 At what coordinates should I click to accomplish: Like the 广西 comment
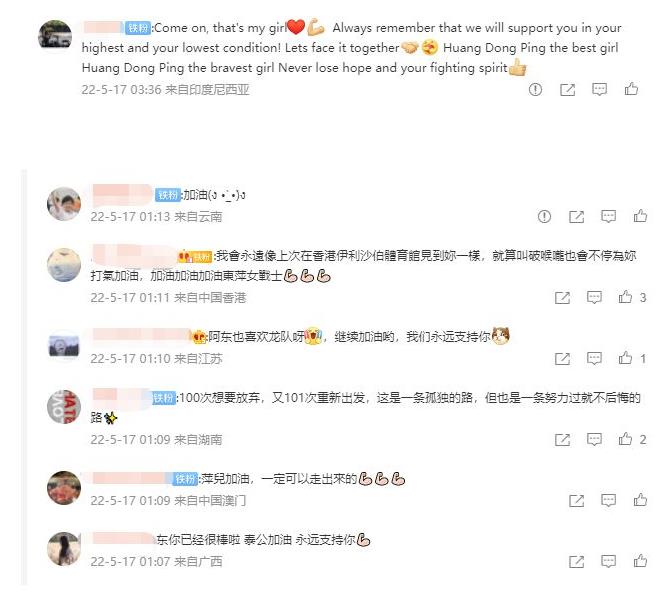640,561
